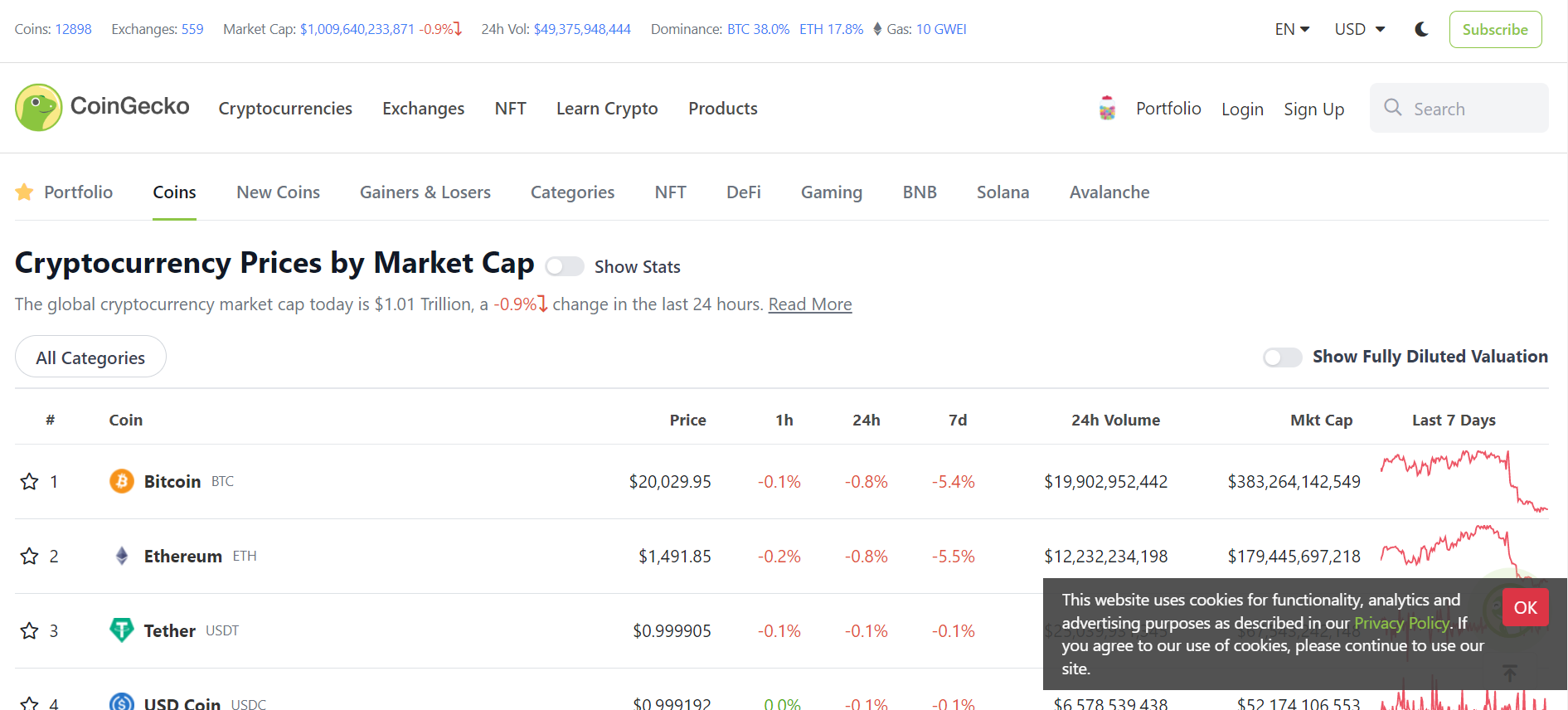Click the Read More link
This screenshot has width=1568, height=710.
coord(810,304)
